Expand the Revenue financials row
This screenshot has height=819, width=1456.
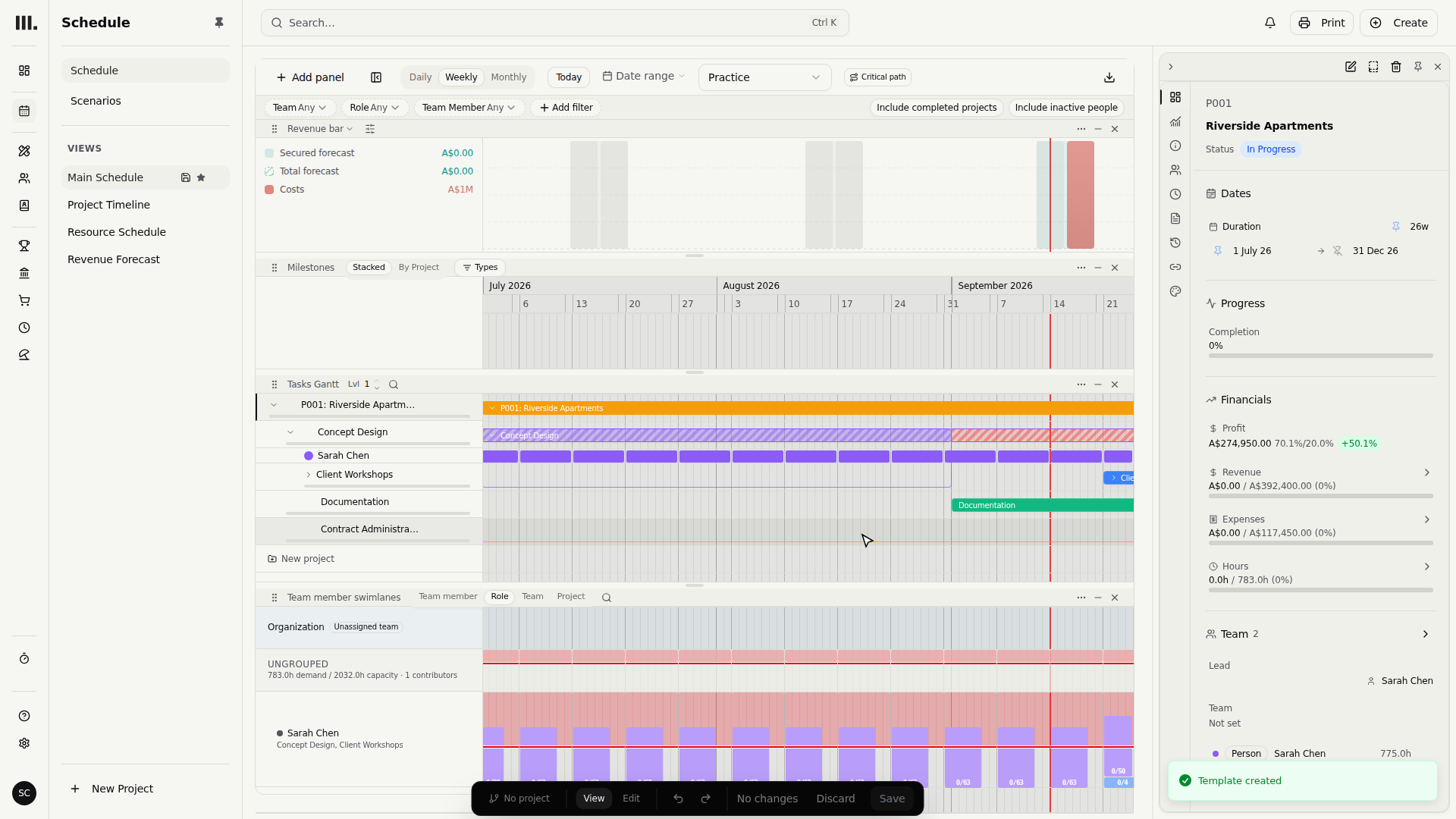pyautogui.click(x=1426, y=472)
